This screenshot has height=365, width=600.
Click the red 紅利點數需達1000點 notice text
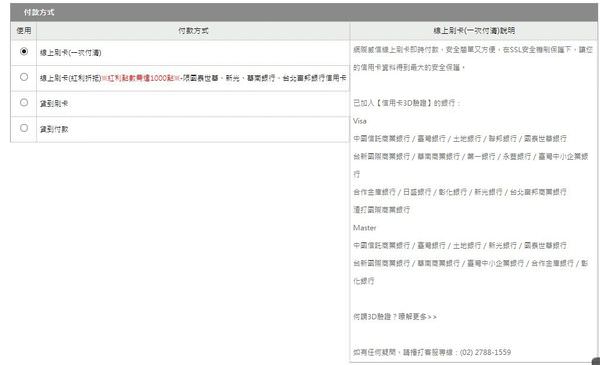click(x=140, y=78)
